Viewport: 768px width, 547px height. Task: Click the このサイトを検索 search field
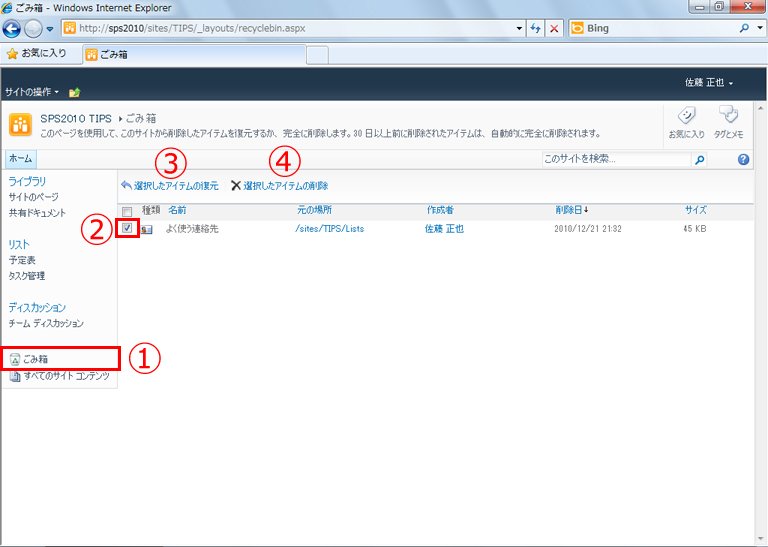point(617,159)
